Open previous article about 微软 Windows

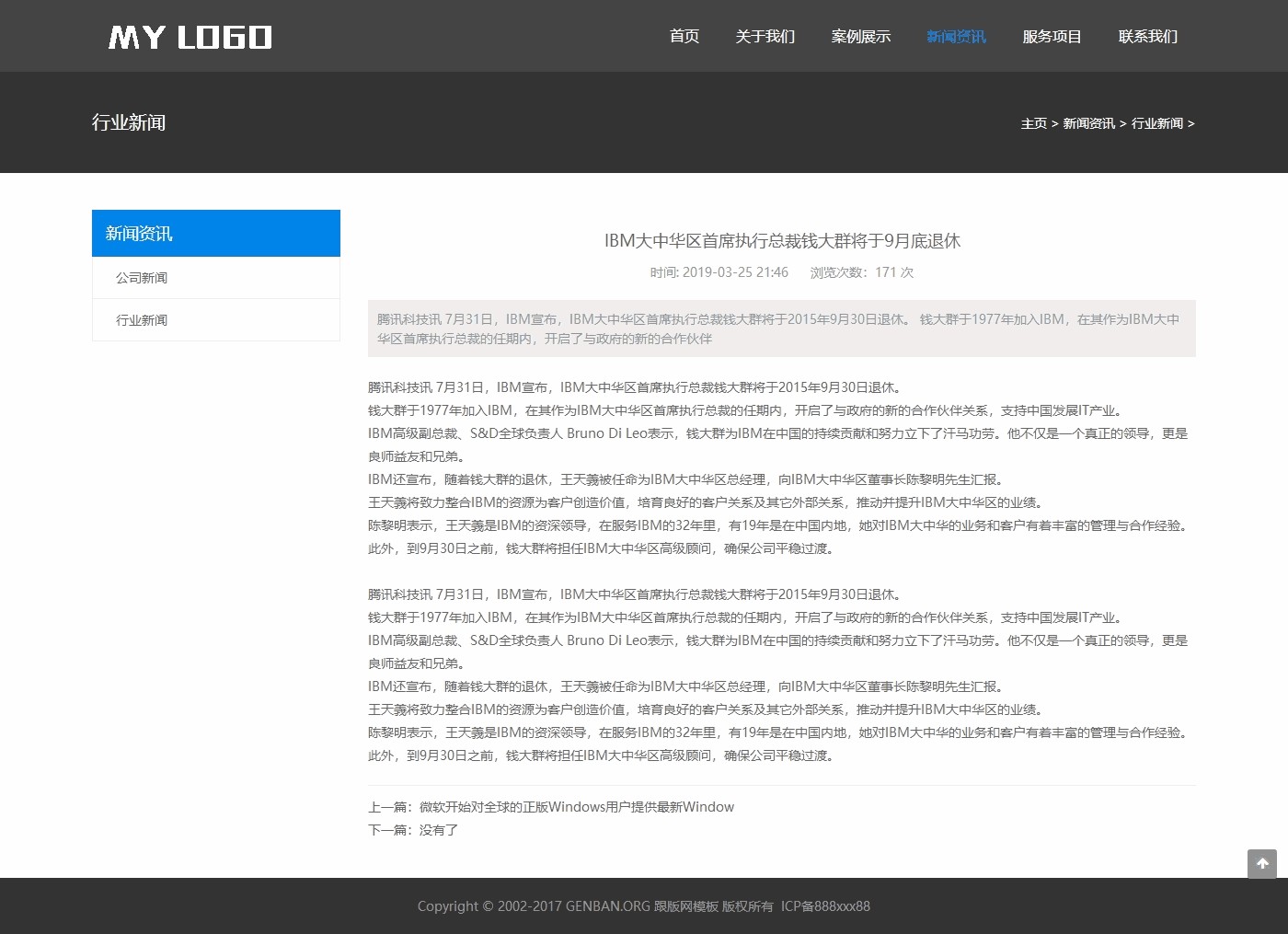(x=577, y=807)
